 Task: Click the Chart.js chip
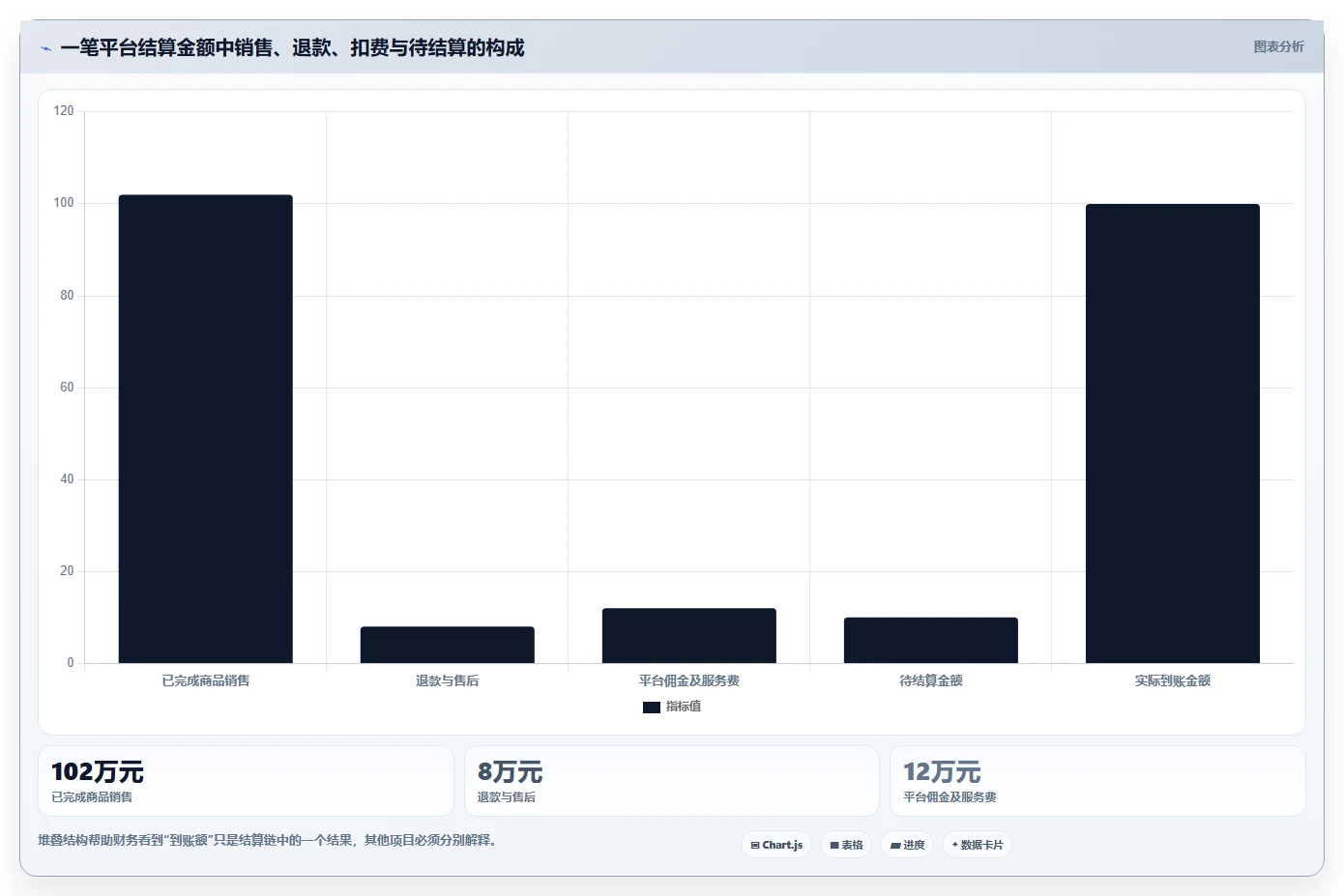[776, 845]
